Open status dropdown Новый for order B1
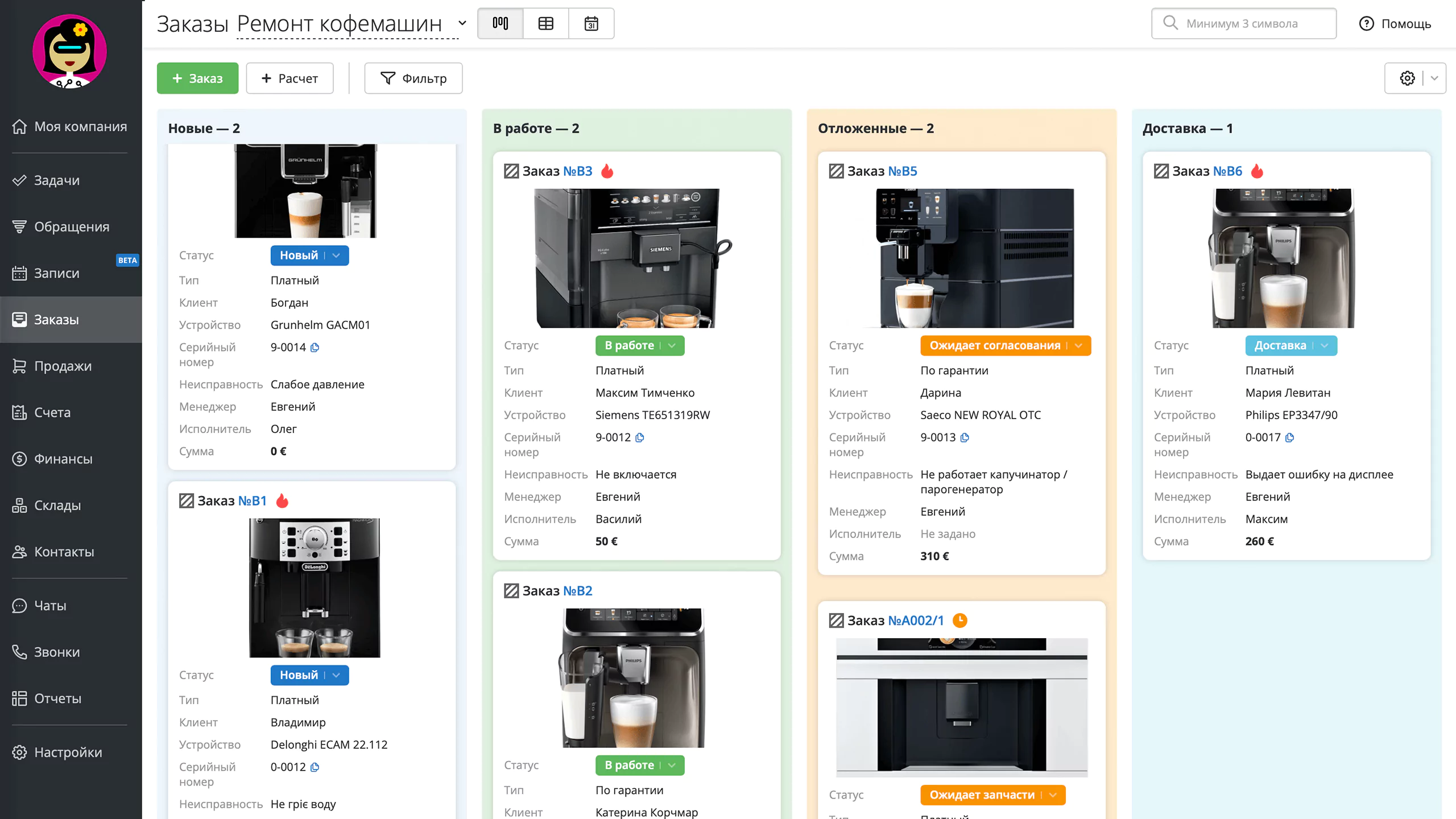 309,675
